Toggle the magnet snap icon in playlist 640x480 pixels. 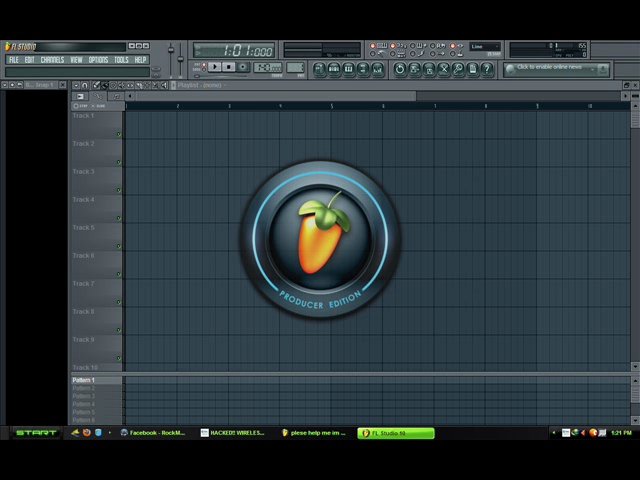click(x=85, y=85)
